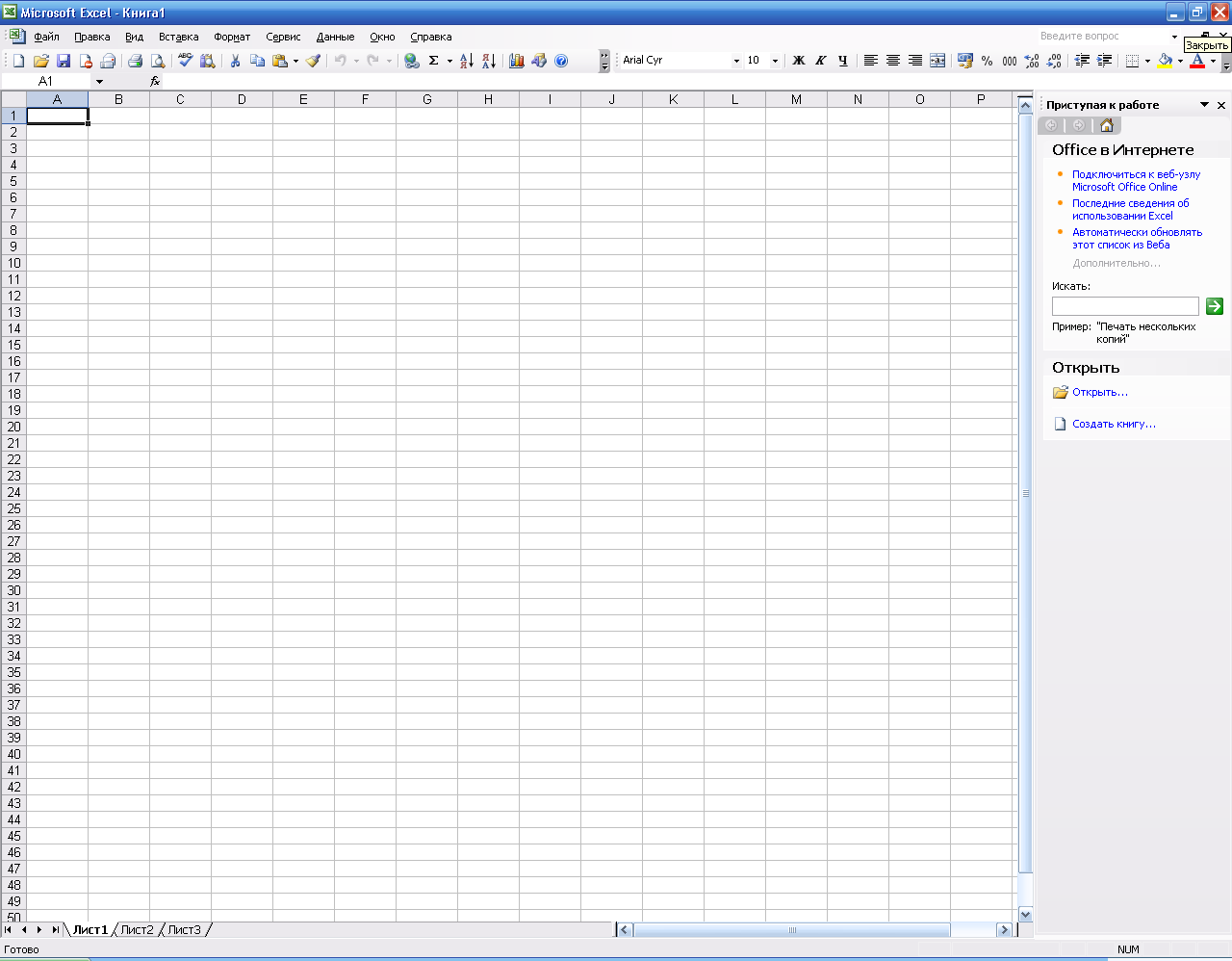Click 'Автоматически обновлять этот список из Веба'
The width and height of the screenshot is (1232, 961).
[1138, 239]
